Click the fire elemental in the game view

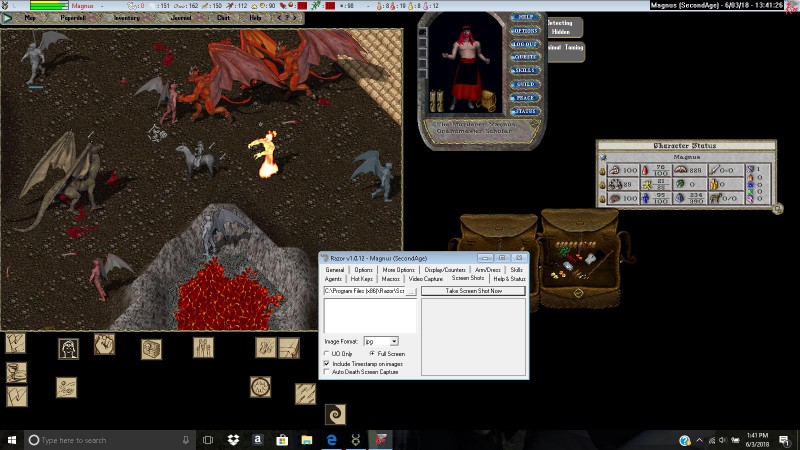pos(265,154)
